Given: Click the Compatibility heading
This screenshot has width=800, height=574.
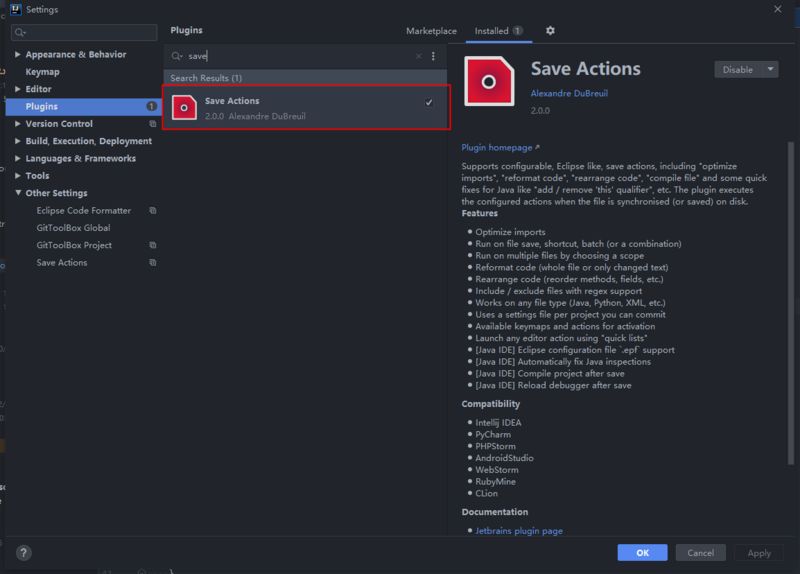Looking at the screenshot, I should point(490,404).
